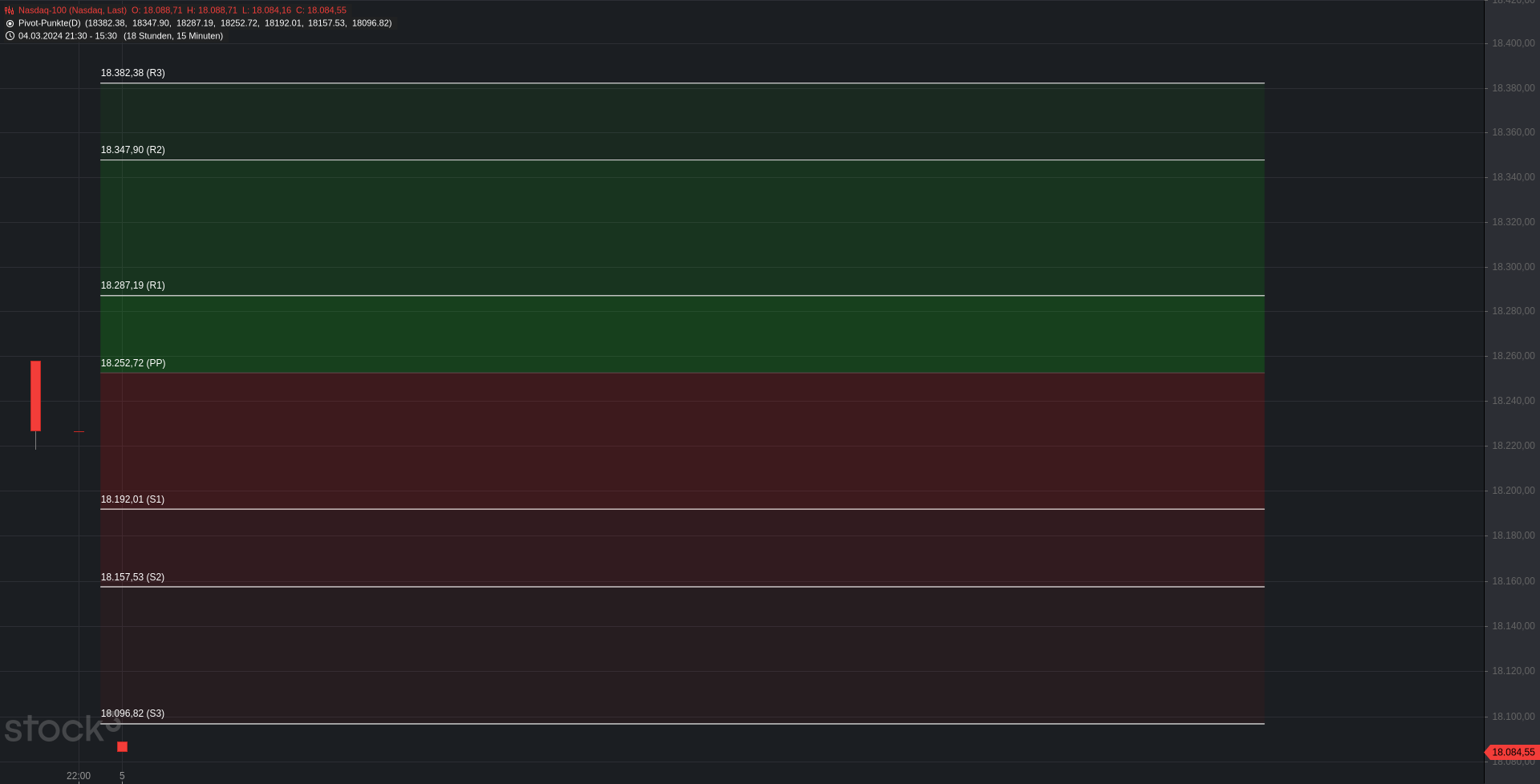1540x784 pixels.
Task: Click the 18.300,00 price axis label
Action: (x=1513, y=267)
